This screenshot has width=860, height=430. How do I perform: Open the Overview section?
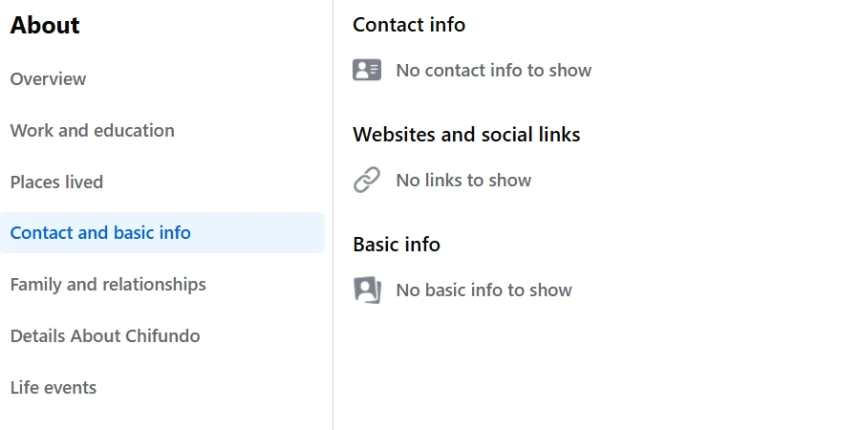tap(48, 79)
